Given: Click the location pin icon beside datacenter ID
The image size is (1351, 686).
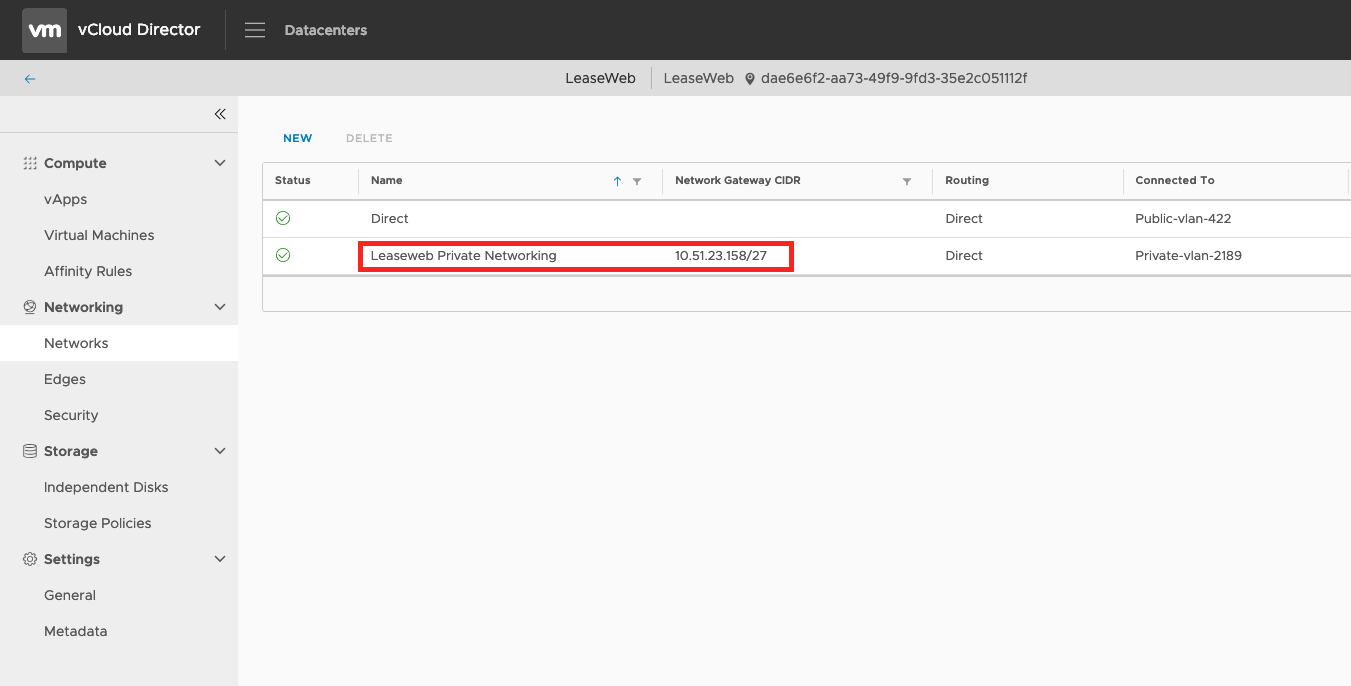Looking at the screenshot, I should pyautogui.click(x=750, y=79).
